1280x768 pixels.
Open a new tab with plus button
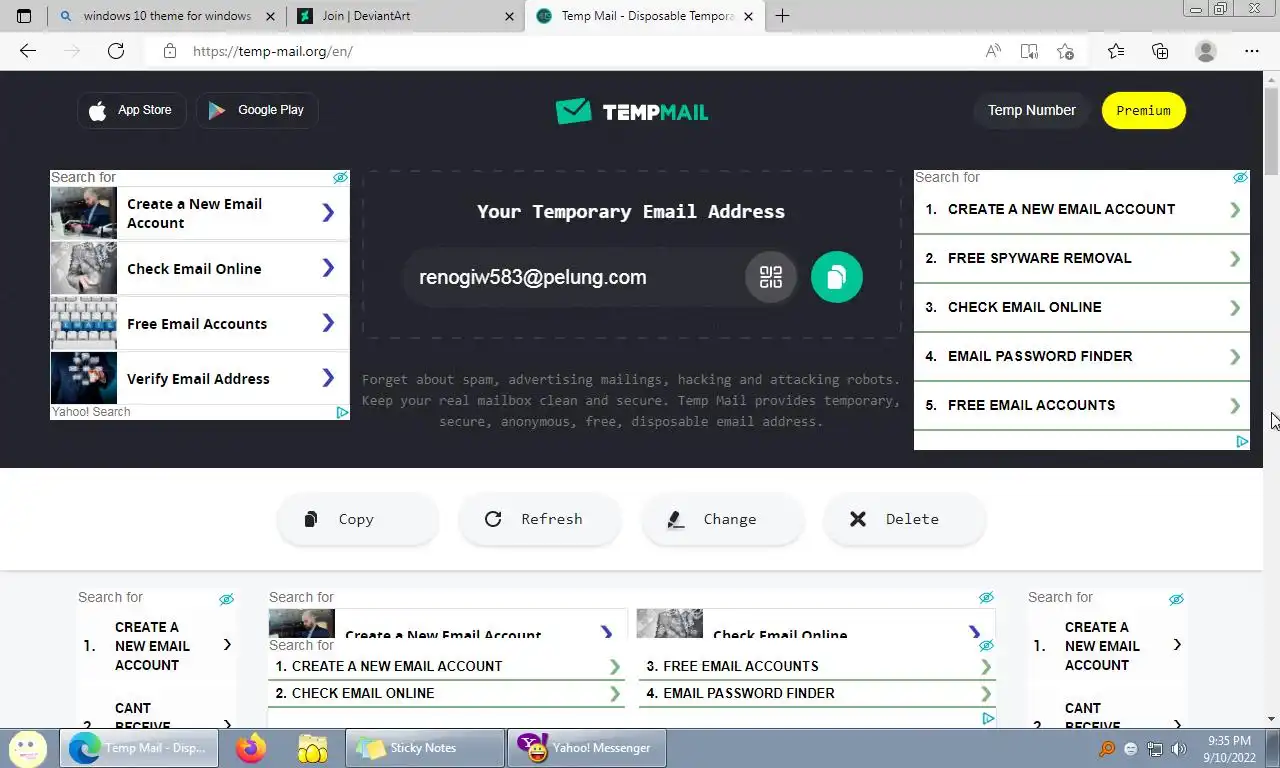[x=782, y=16]
